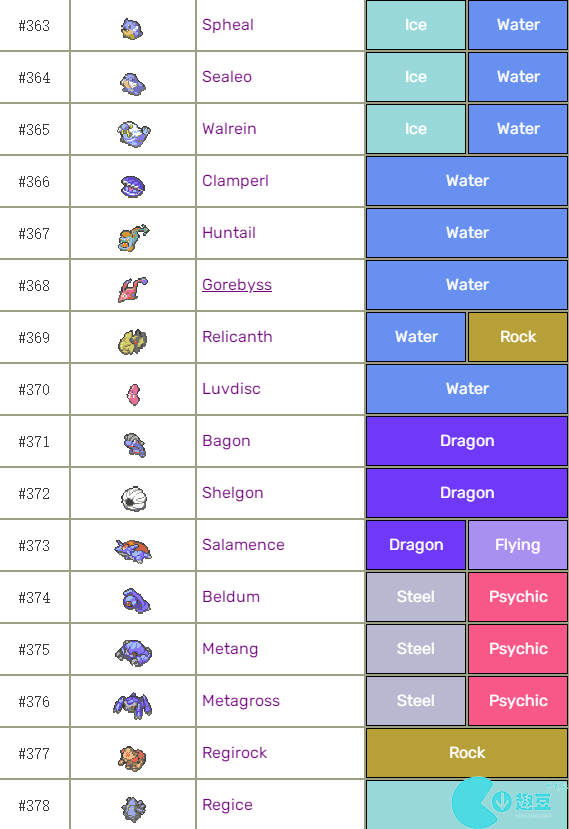Click the Gorebyss sprite icon
Screen dimensions: 569x829
click(132, 289)
